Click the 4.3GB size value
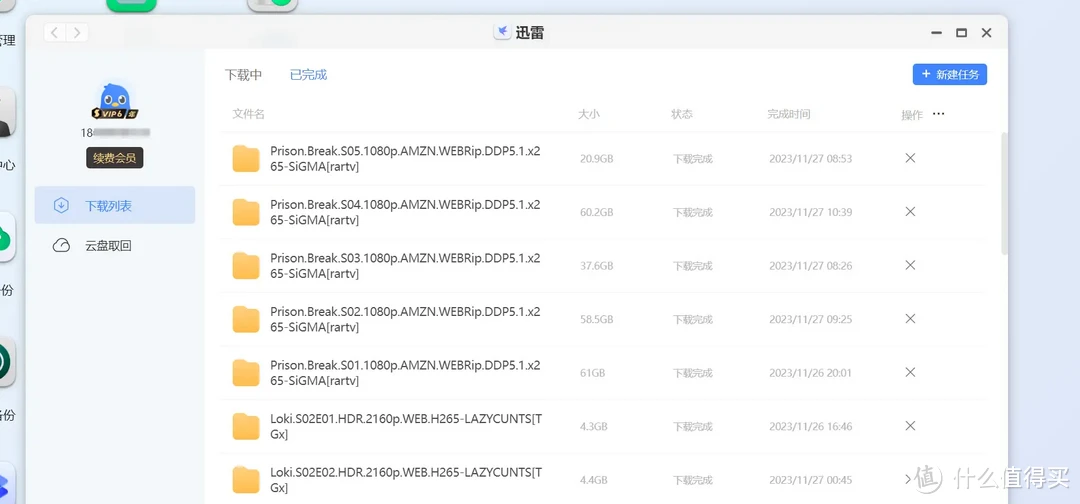 coord(594,427)
